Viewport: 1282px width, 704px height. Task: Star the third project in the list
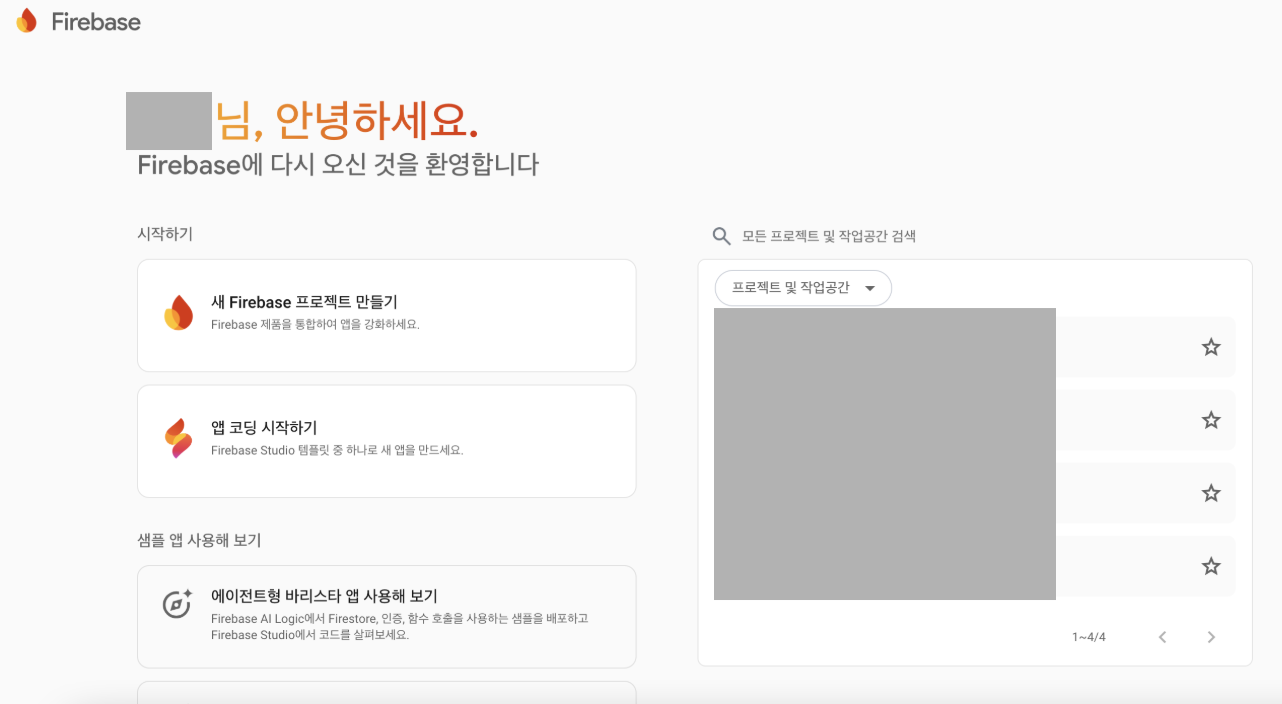coord(1211,493)
